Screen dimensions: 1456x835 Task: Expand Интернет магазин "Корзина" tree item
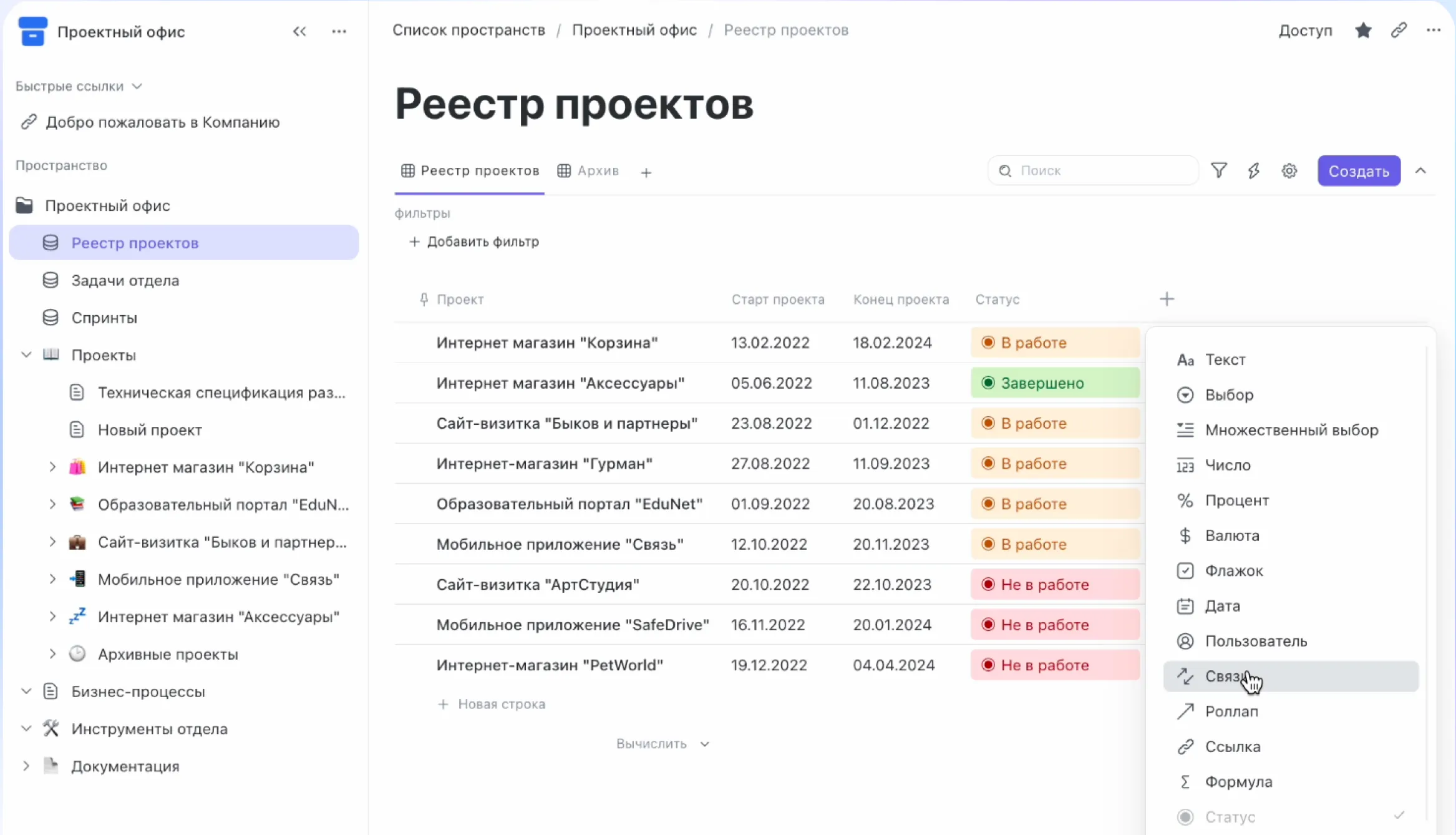coord(53,467)
